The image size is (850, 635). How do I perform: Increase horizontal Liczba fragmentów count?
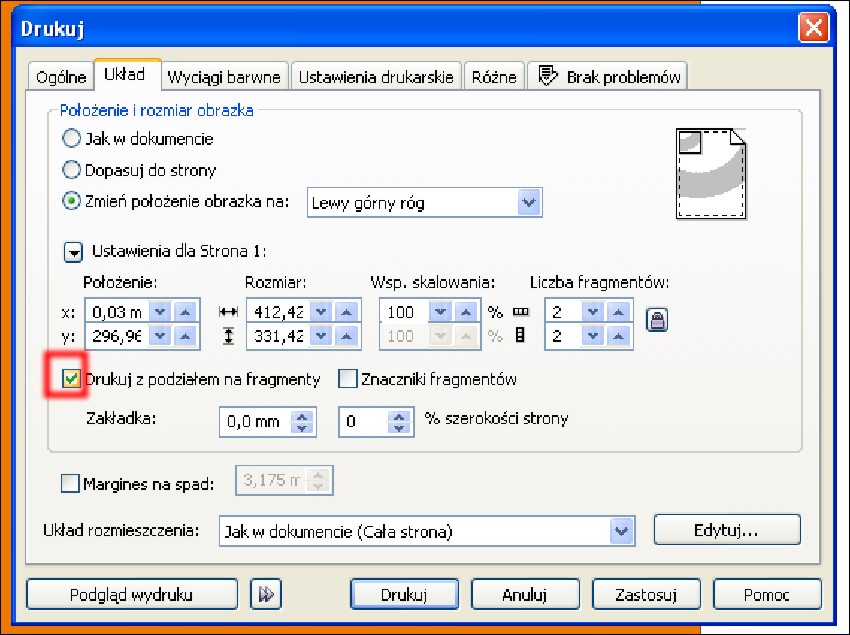tap(618, 312)
